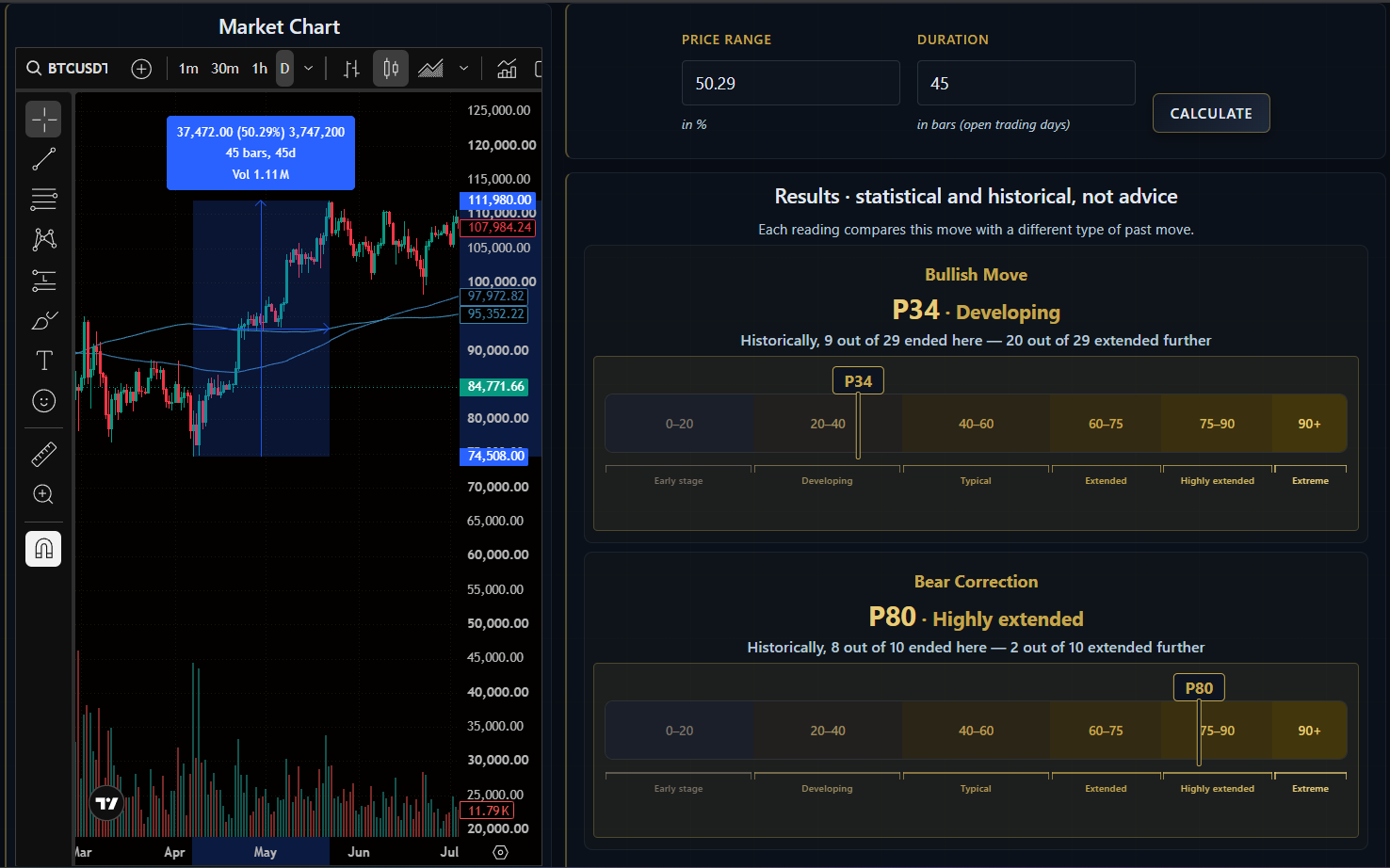Open the indicators menu
Viewport: 1390px width, 868px height.
[507, 69]
